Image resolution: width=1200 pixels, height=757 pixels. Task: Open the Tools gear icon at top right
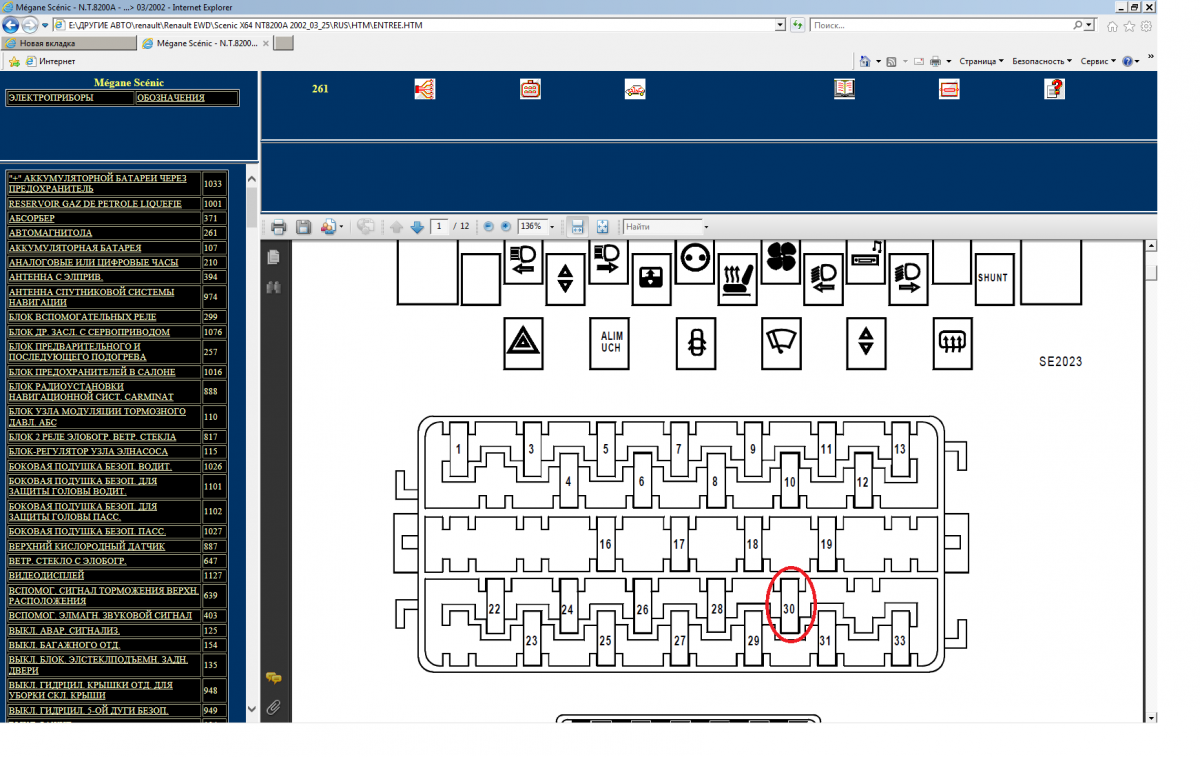(1147, 25)
